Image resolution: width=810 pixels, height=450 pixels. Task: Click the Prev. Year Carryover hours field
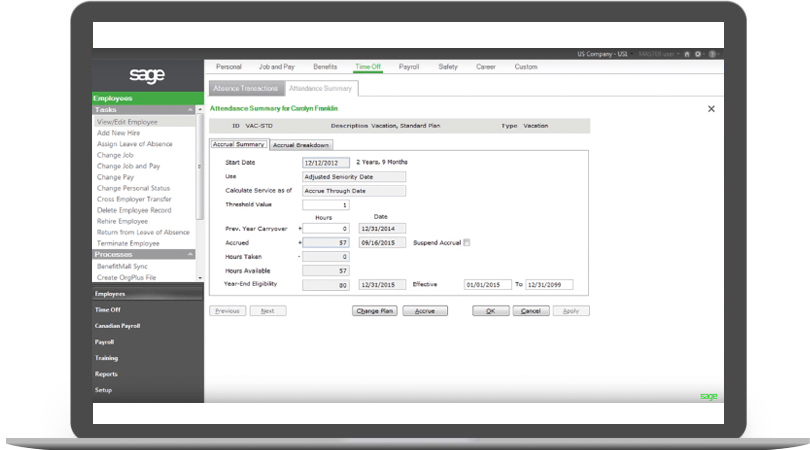click(326, 229)
